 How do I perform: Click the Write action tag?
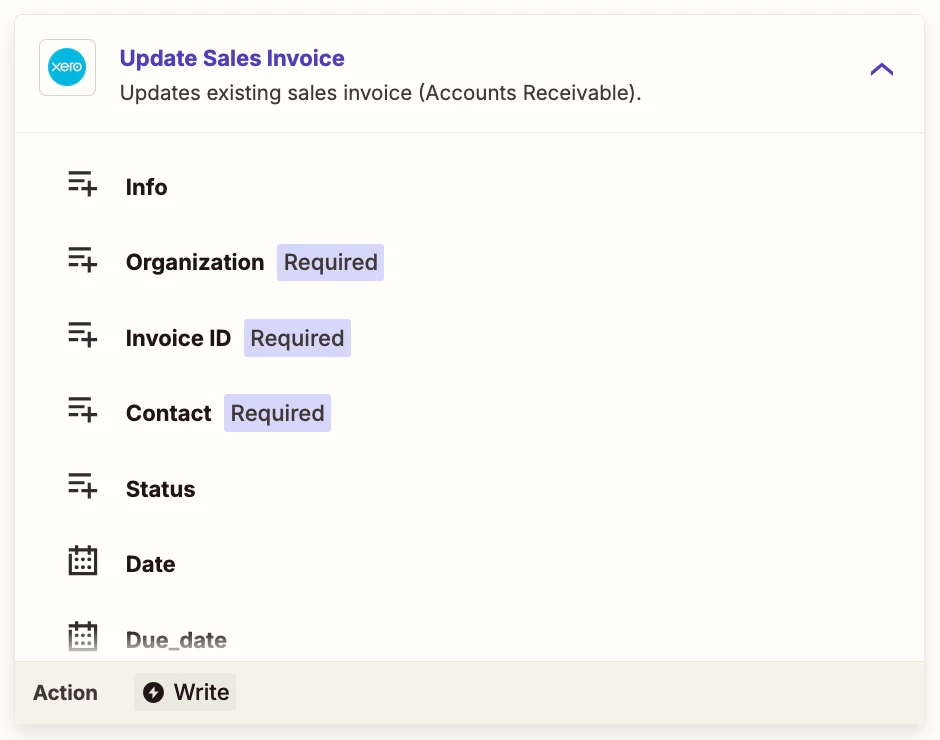185,693
